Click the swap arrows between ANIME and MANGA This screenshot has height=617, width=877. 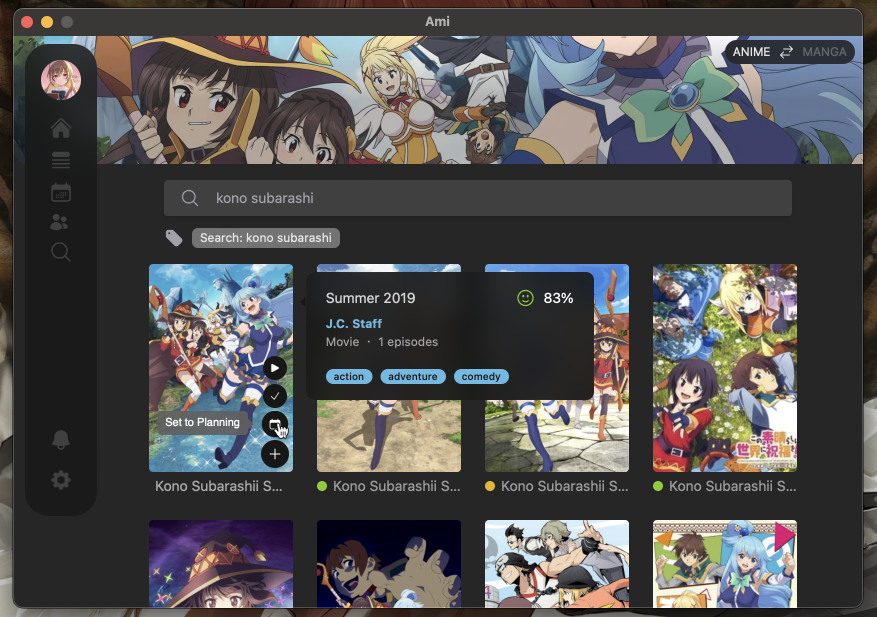pyautogui.click(x=786, y=52)
